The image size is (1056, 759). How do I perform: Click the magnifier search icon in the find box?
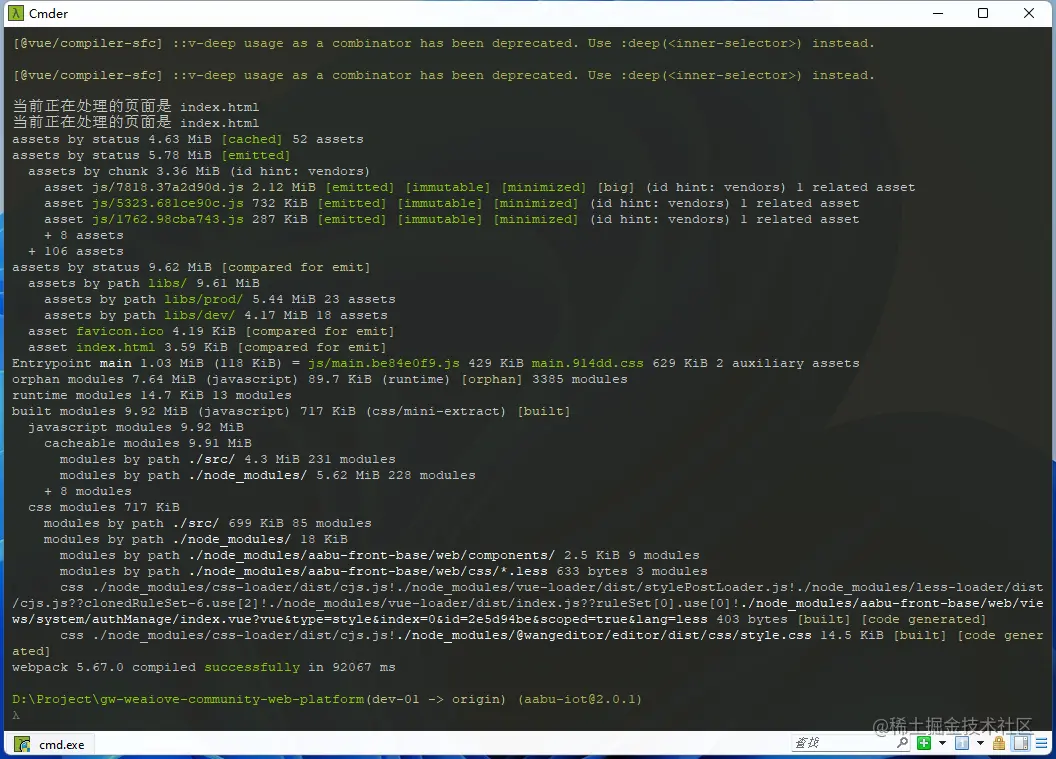tap(902, 743)
